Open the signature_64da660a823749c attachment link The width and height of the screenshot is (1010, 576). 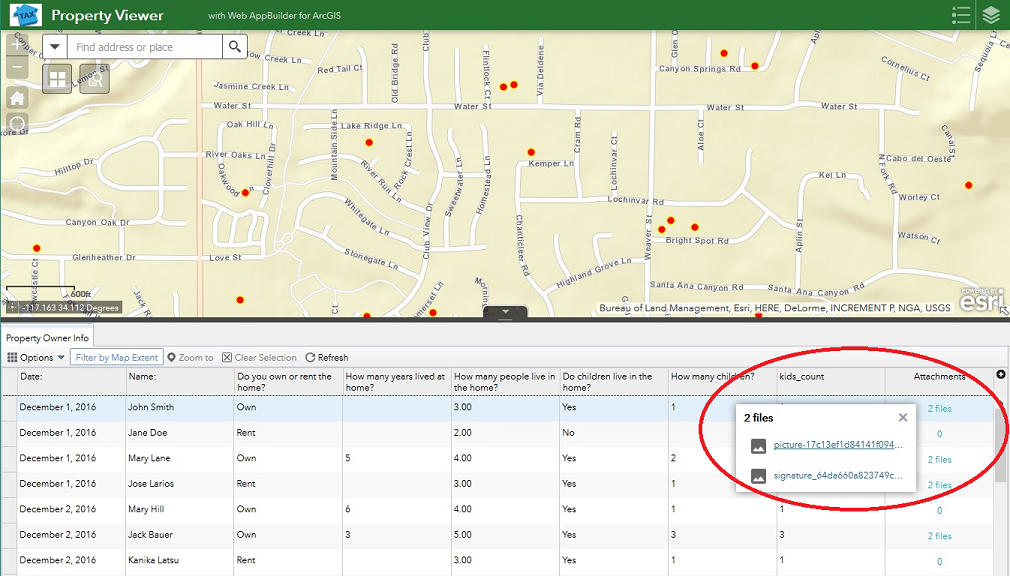point(838,476)
